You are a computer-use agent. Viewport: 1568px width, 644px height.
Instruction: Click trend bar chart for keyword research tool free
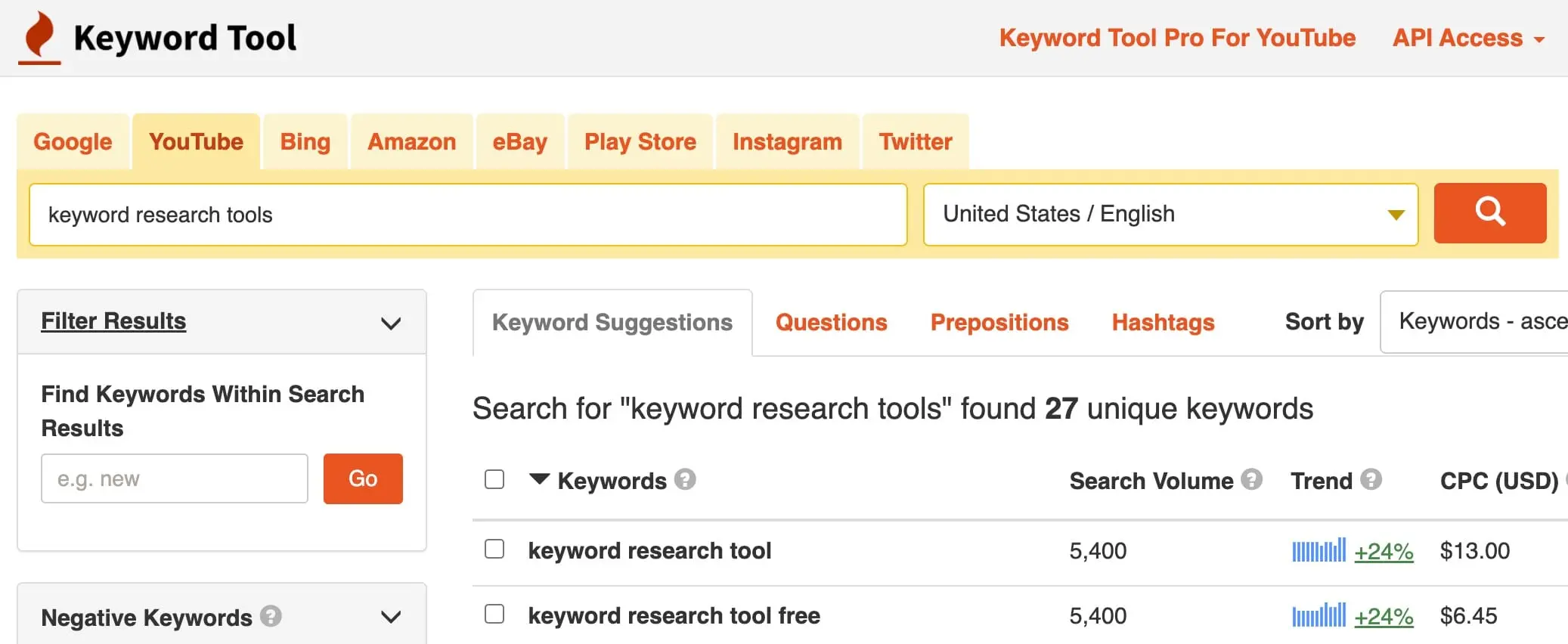point(1319,615)
